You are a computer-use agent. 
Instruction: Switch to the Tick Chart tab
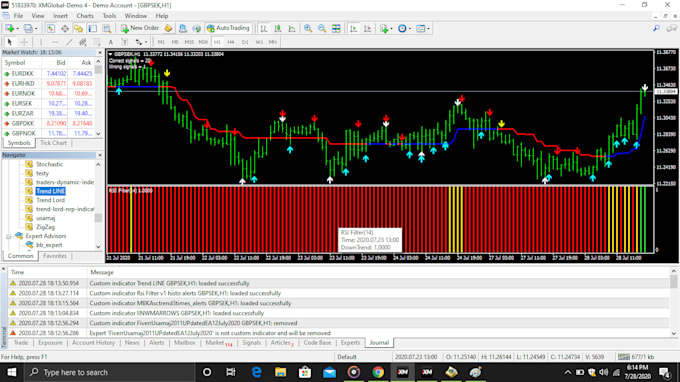click(53, 143)
